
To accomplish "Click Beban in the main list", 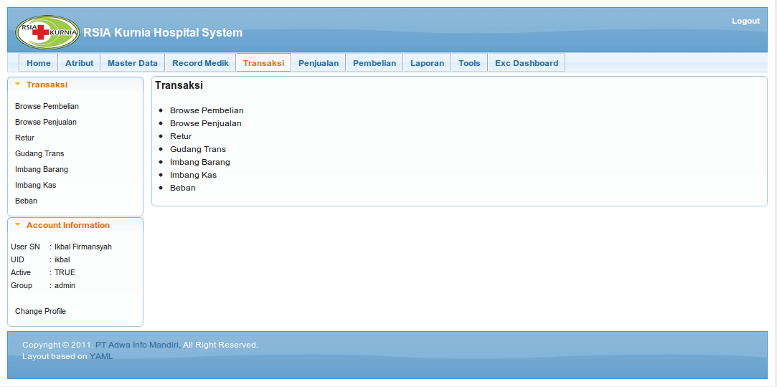I will [x=183, y=188].
